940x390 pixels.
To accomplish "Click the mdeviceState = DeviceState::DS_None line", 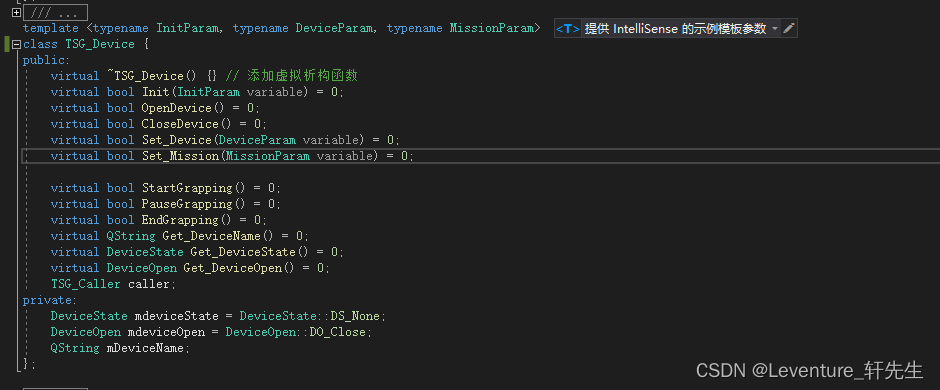I will (x=218, y=316).
